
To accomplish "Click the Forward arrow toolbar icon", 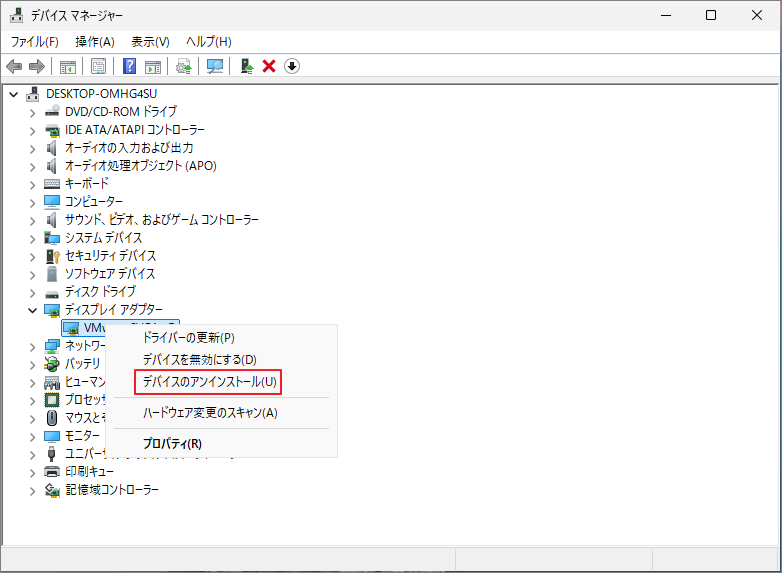I will [x=37, y=66].
